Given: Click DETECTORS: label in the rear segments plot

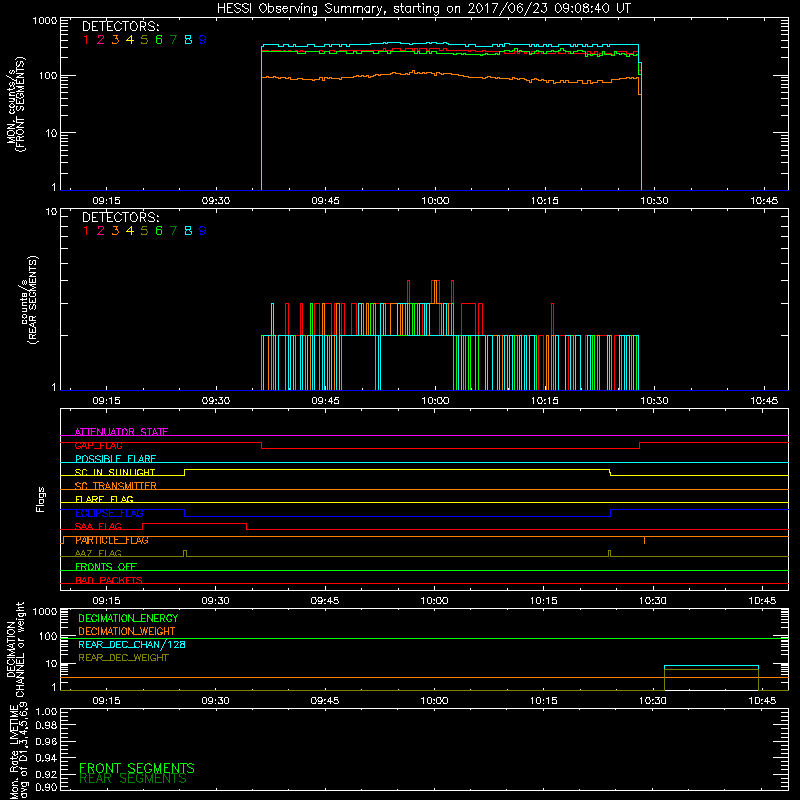Looking at the screenshot, I should tap(120, 218).
